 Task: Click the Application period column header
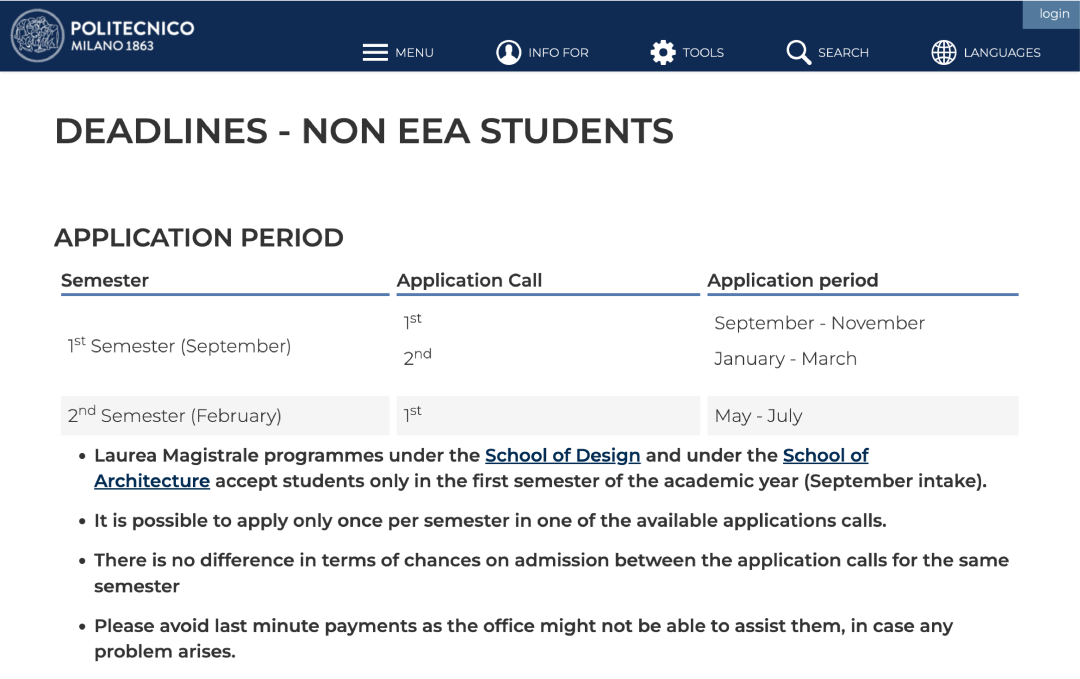[792, 281]
